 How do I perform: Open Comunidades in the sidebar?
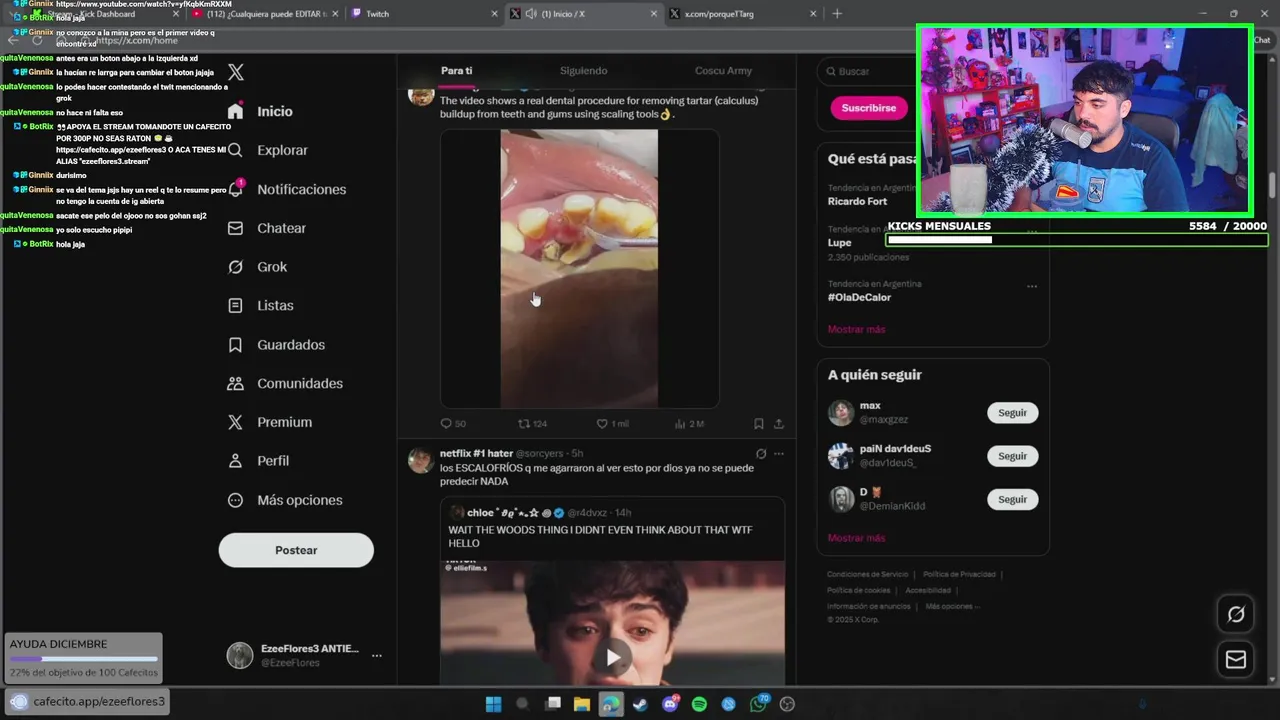click(285, 383)
